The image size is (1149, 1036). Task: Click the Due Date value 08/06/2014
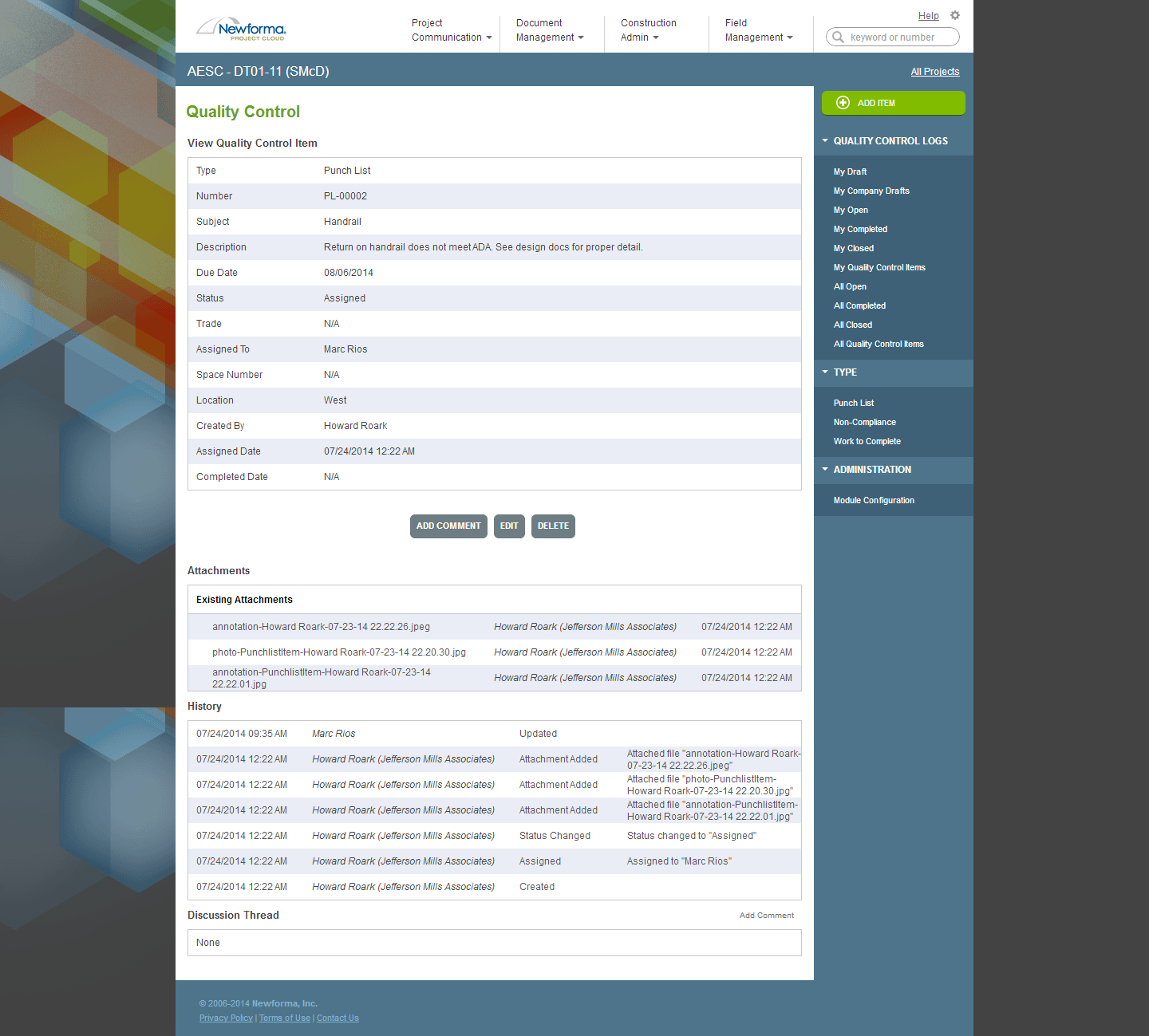coord(349,273)
